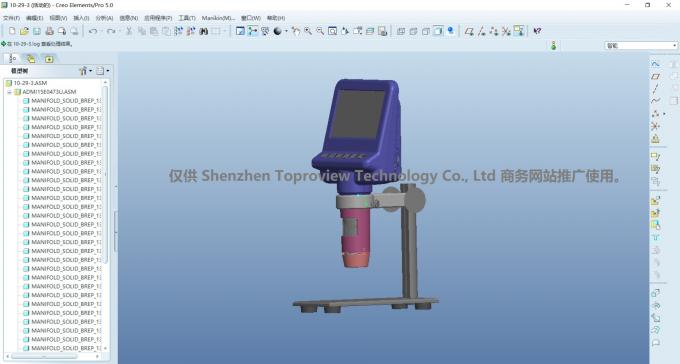The width and height of the screenshot is (680, 364).
Task: Open orient mode icon
Action: click(265, 31)
